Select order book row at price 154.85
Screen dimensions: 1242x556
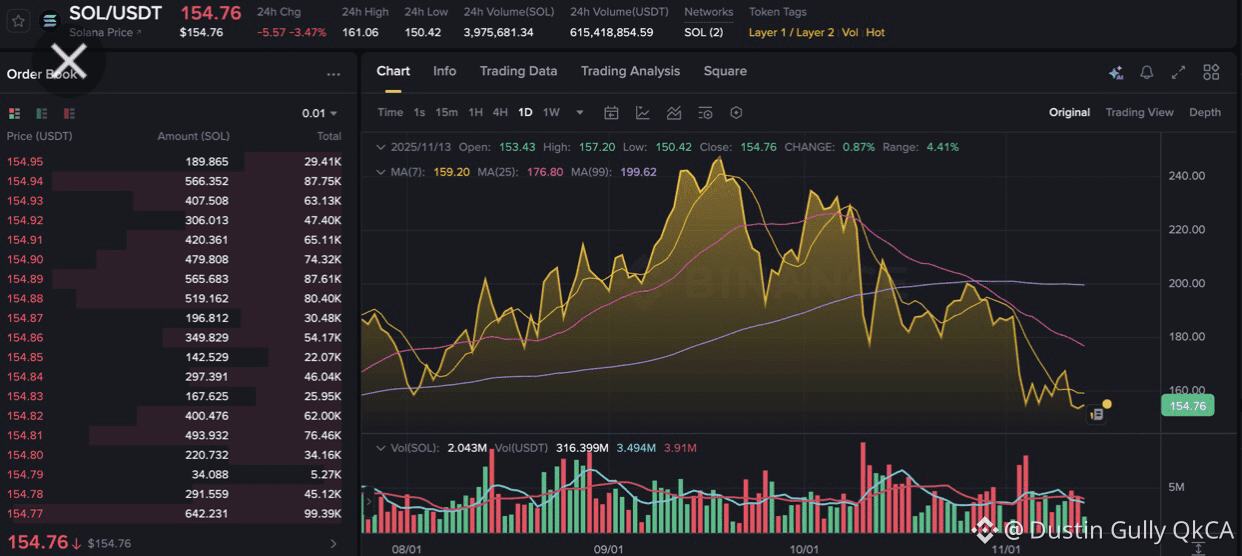pos(174,357)
